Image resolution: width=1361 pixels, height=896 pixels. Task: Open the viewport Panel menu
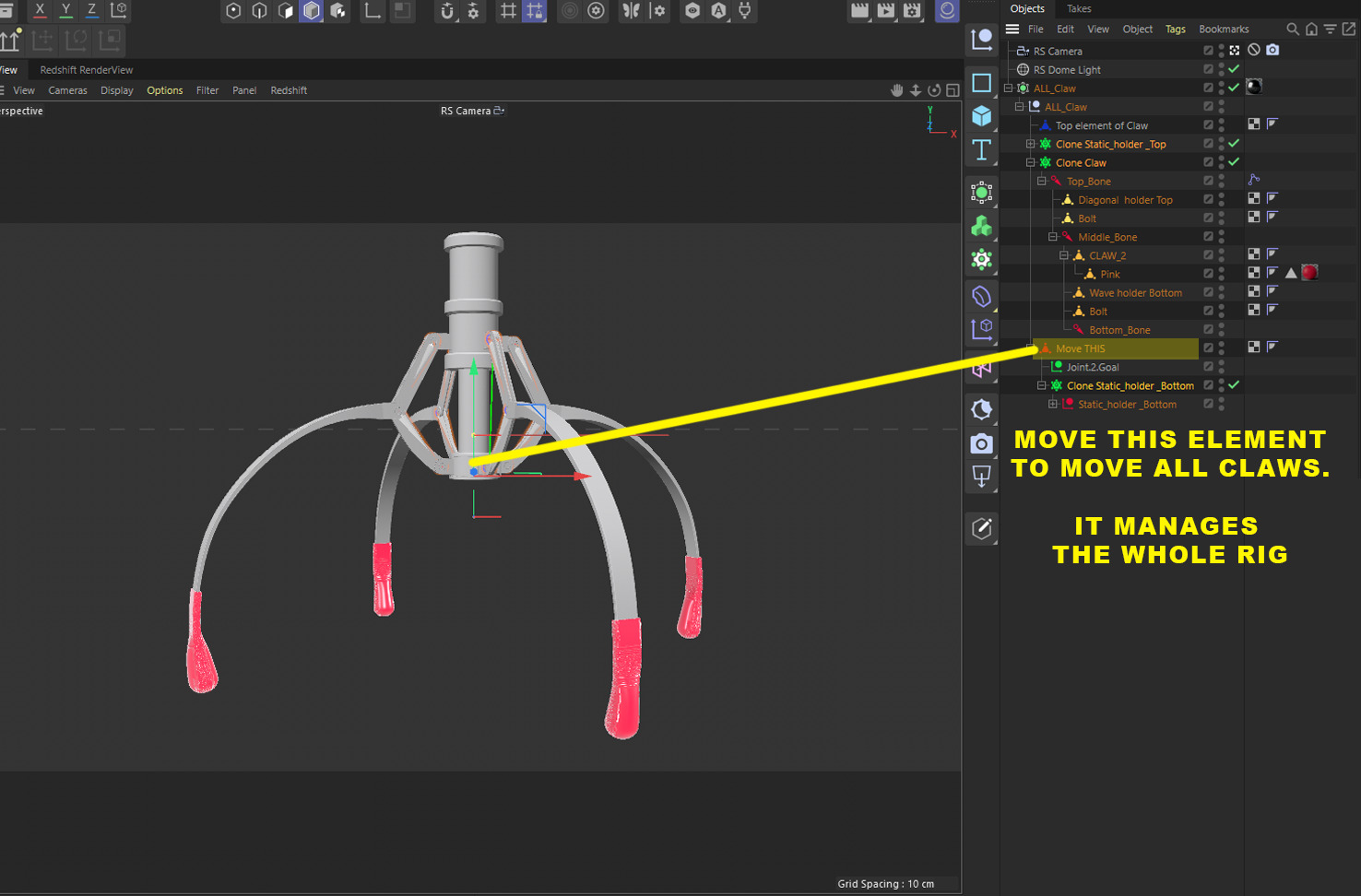coord(244,90)
